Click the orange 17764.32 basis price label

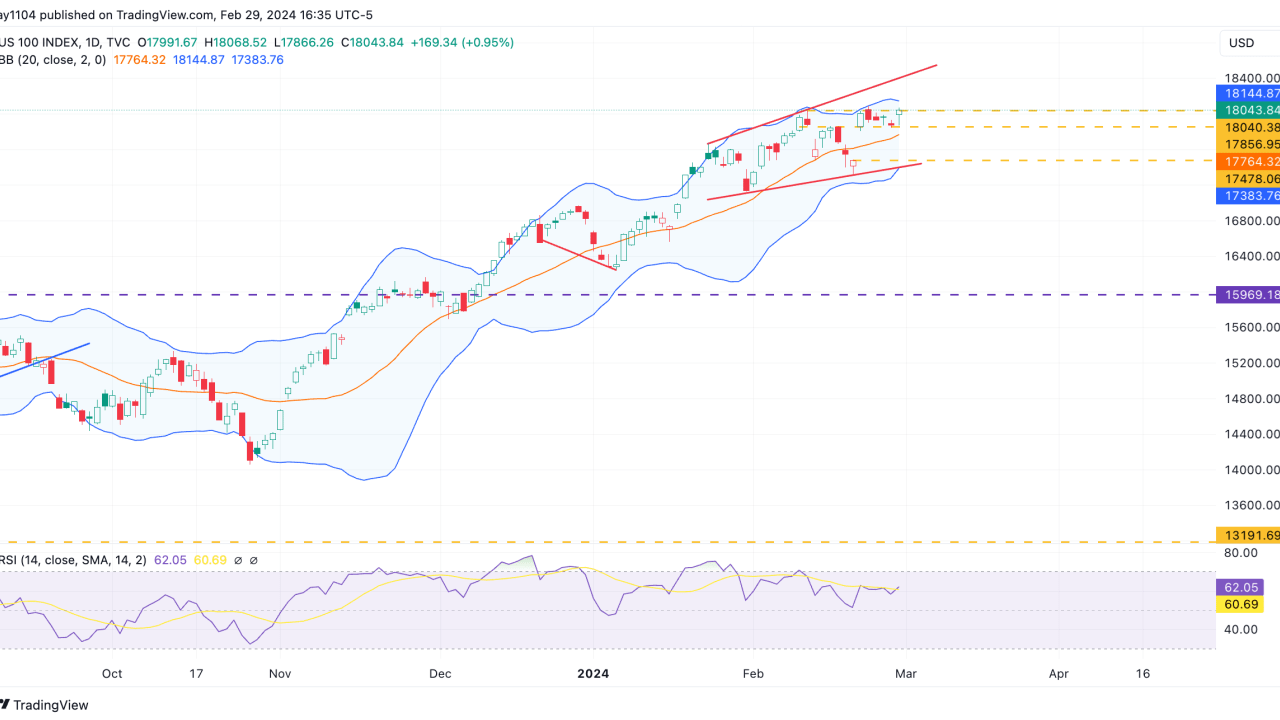[1247, 161]
